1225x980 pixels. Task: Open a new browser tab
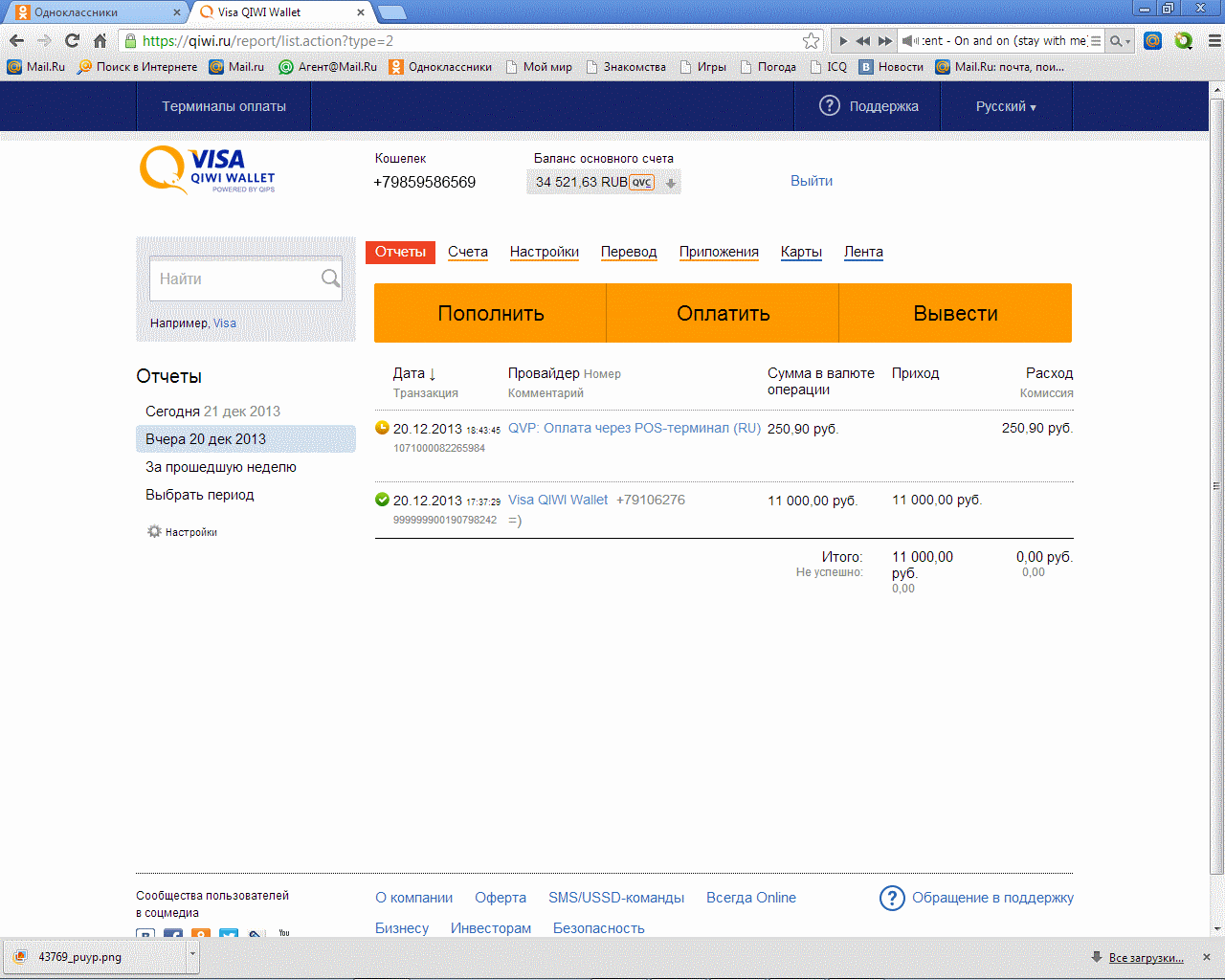click(x=392, y=12)
